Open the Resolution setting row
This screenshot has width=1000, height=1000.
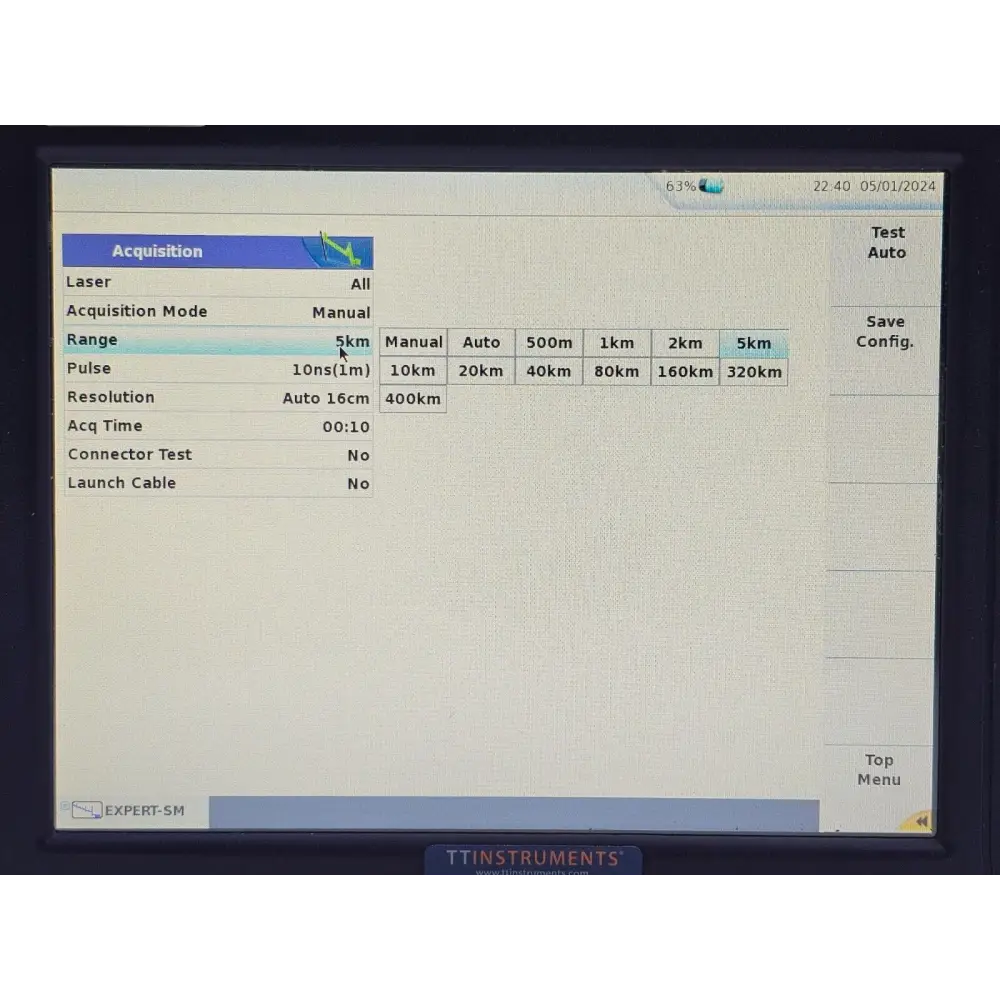point(218,397)
